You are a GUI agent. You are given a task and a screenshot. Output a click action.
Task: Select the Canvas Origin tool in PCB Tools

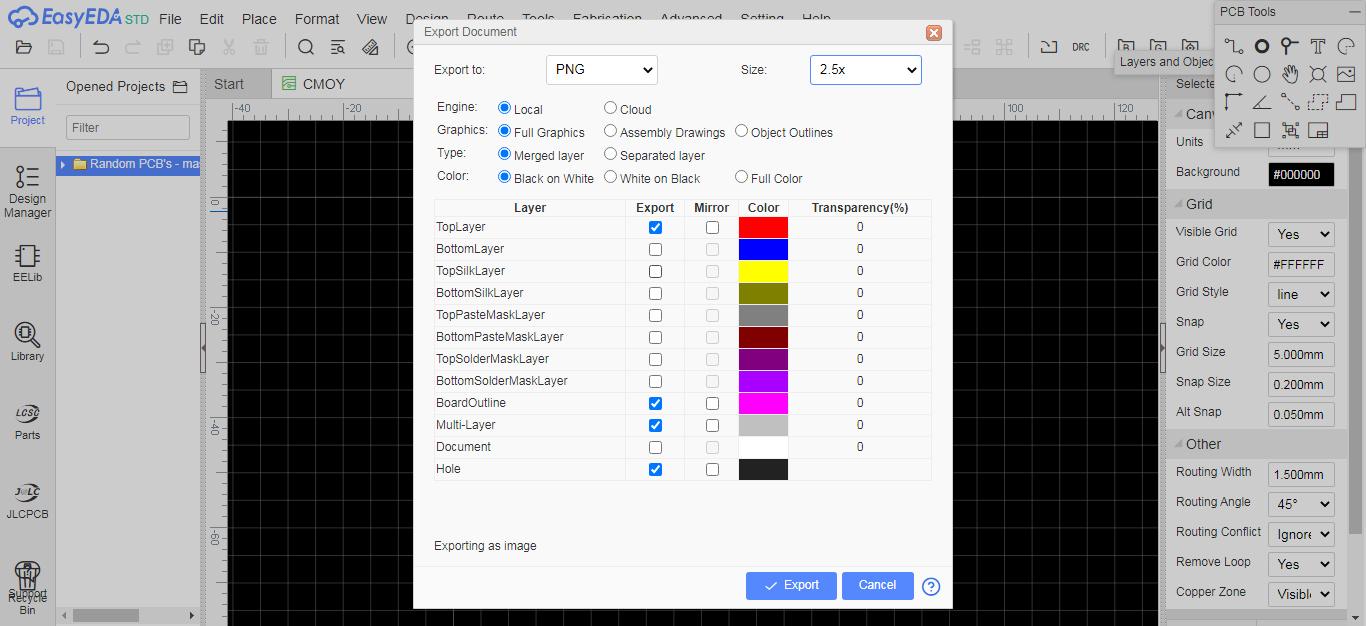click(1234, 102)
